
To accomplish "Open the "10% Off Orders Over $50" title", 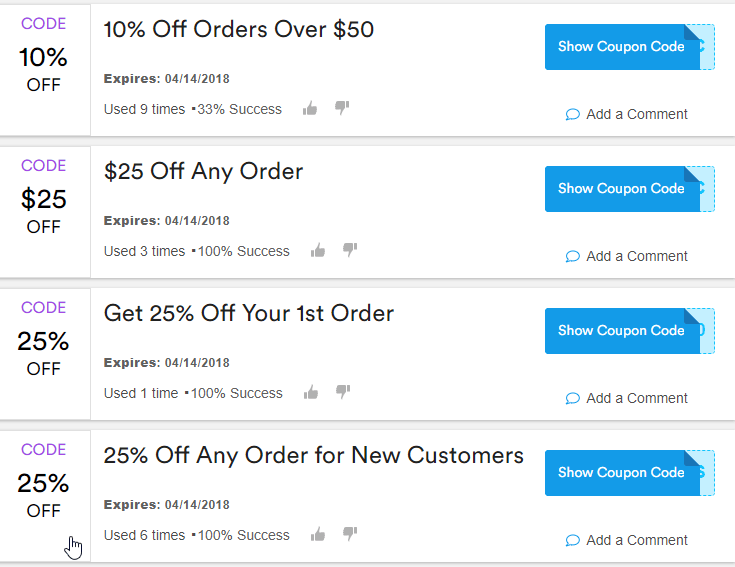I will pyautogui.click(x=239, y=30).
